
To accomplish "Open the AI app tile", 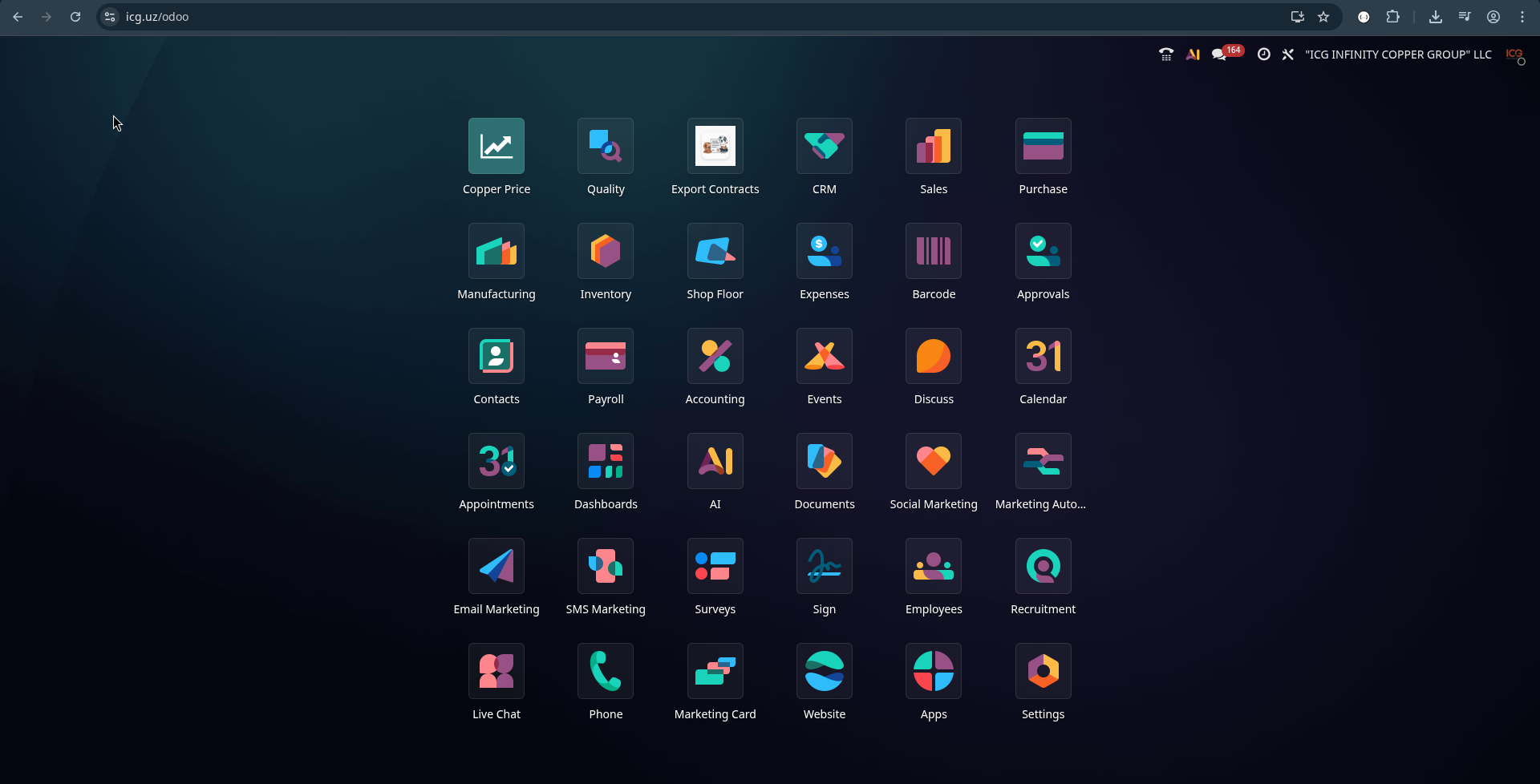I will click(x=715, y=461).
